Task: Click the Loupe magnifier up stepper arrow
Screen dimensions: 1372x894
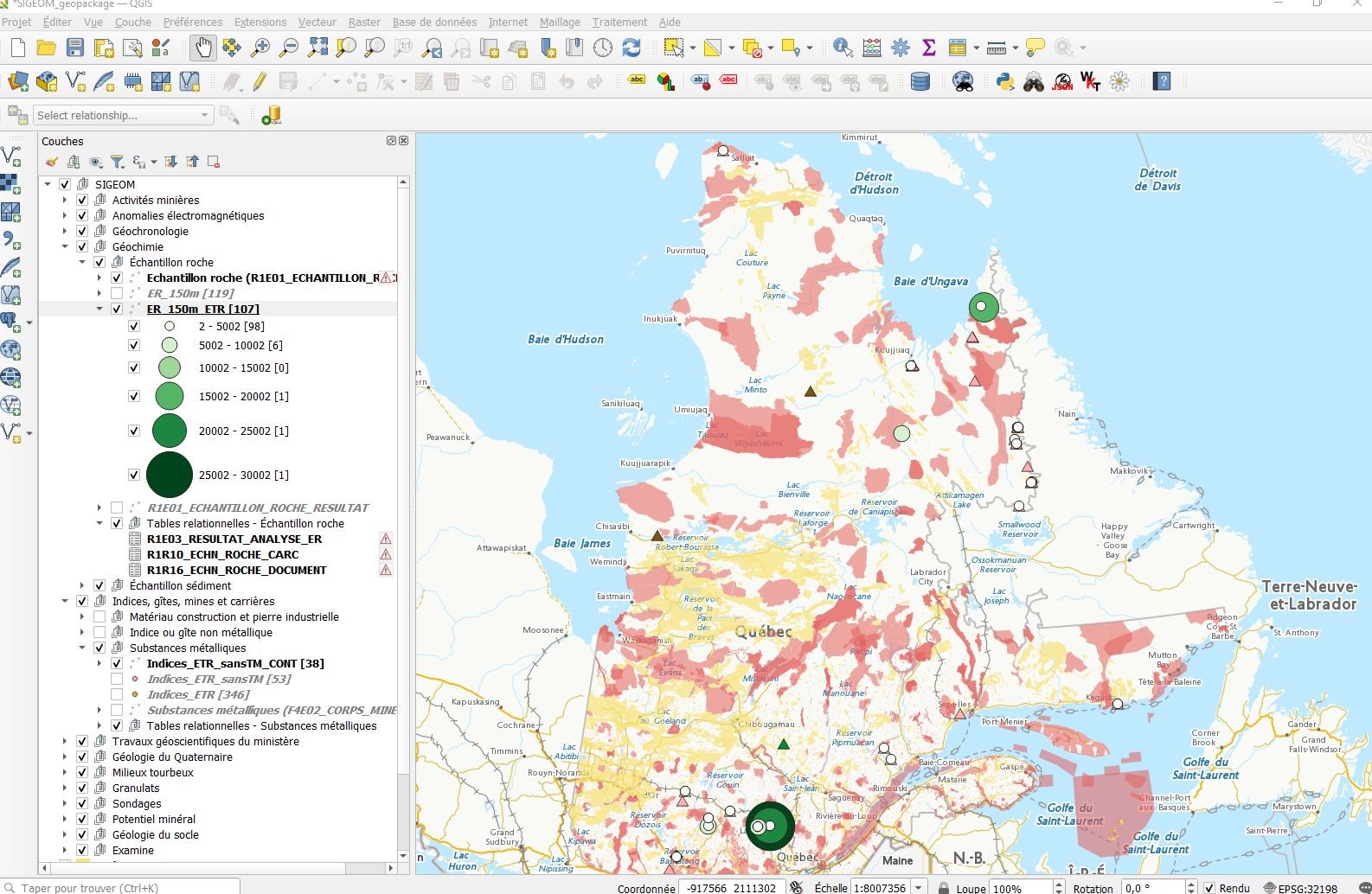Action: 1059,884
